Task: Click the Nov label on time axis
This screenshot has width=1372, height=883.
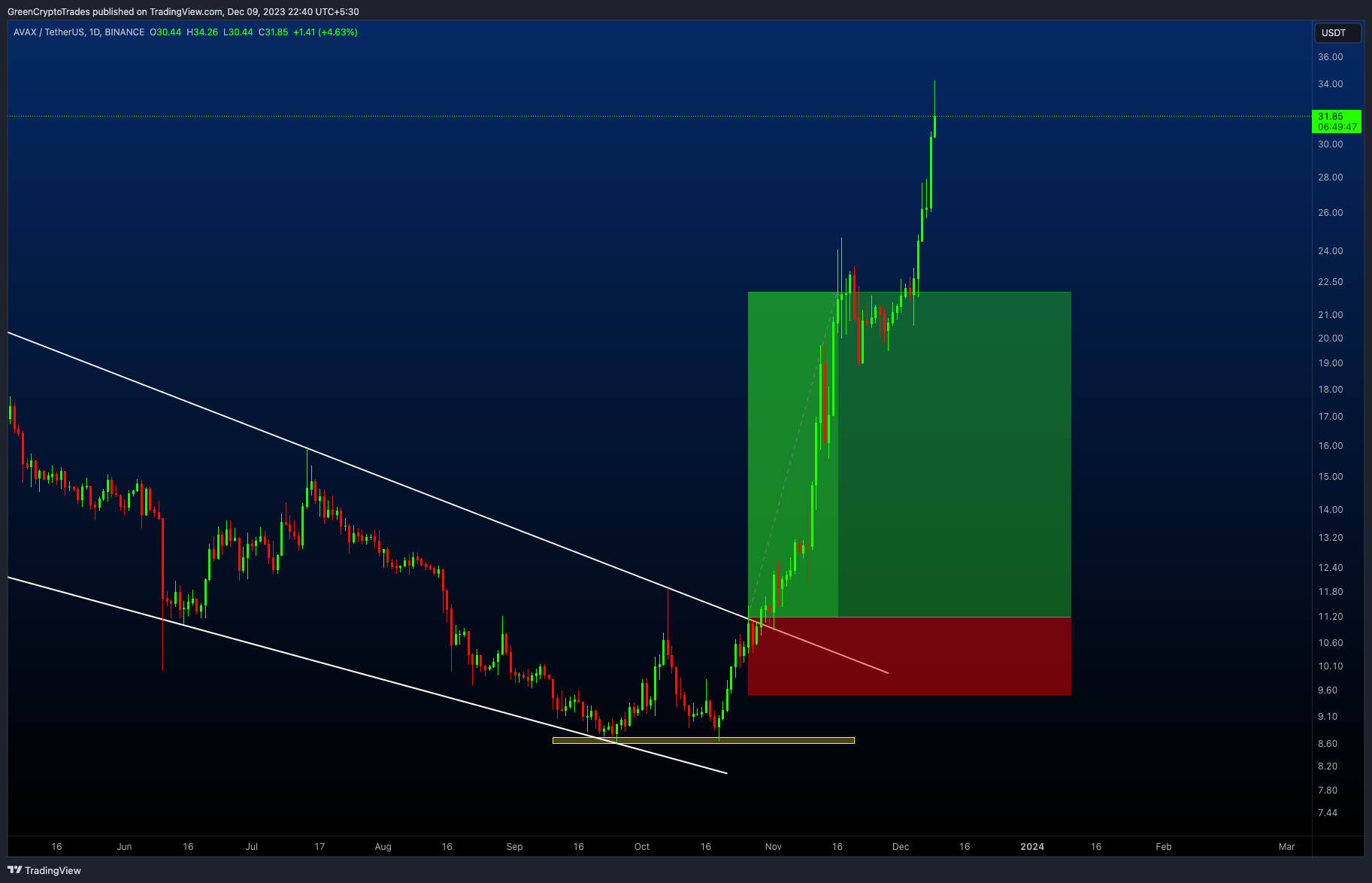Action: [774, 847]
